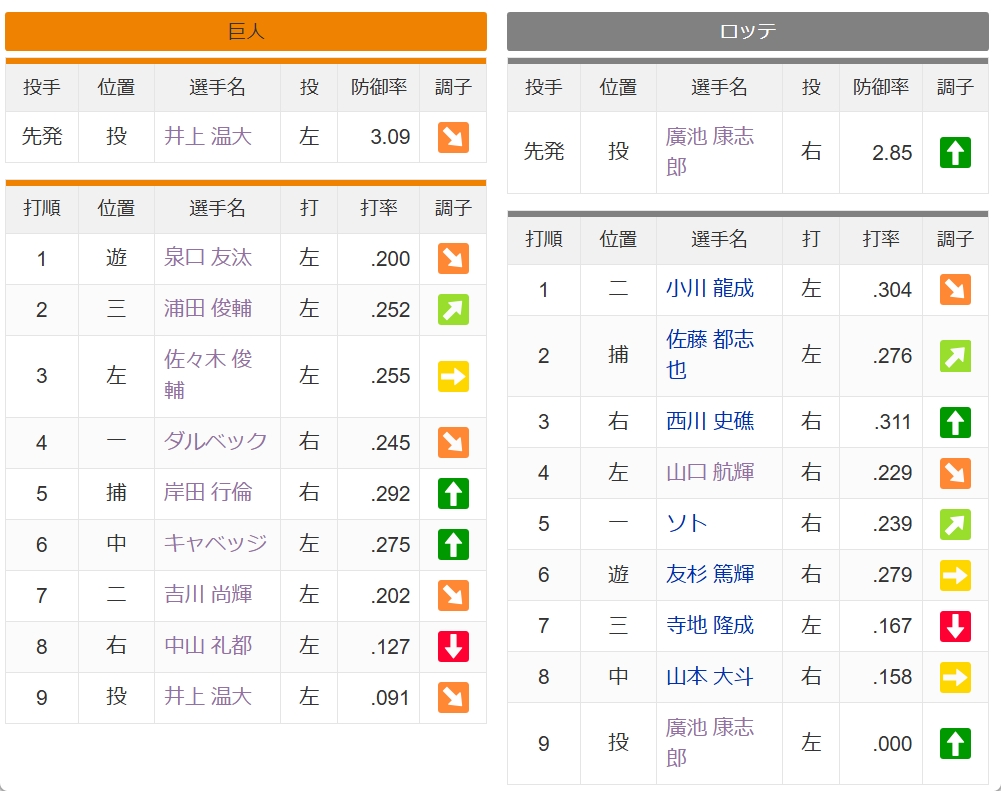Open ソト player link

point(687,524)
